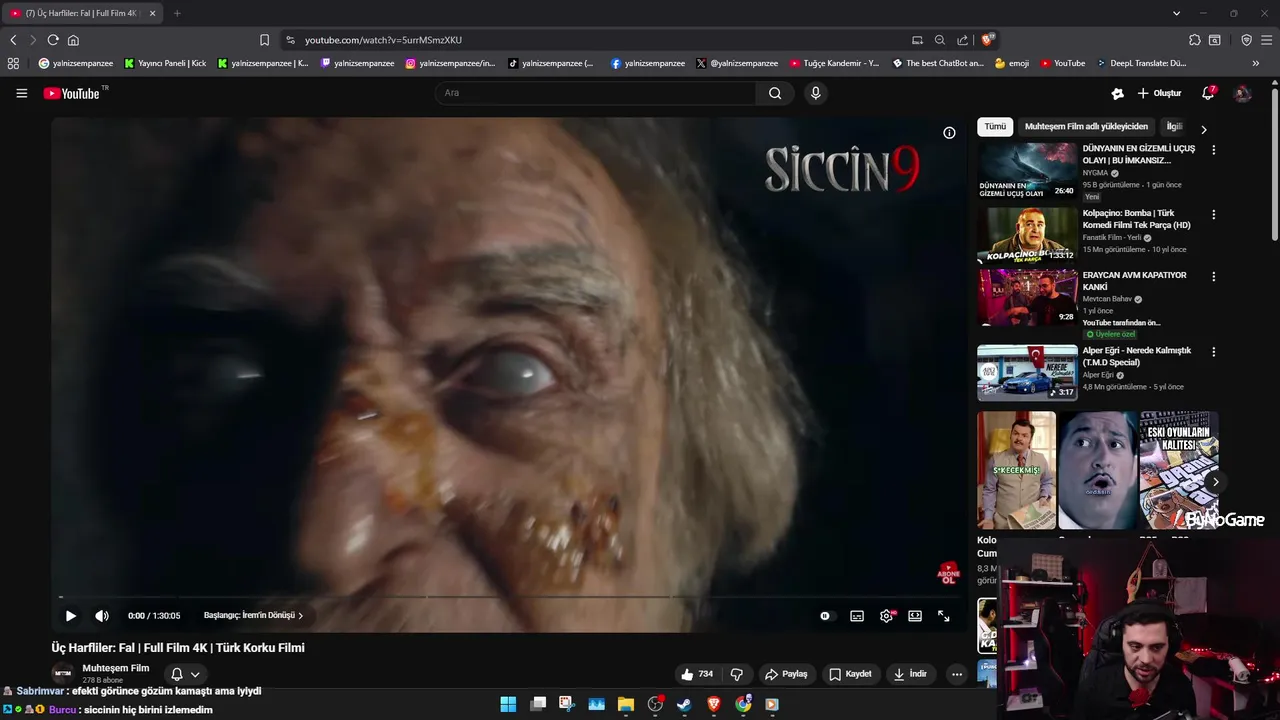Open Muhteşem Film channel link
This screenshot has height=720, width=1280.
(x=116, y=668)
